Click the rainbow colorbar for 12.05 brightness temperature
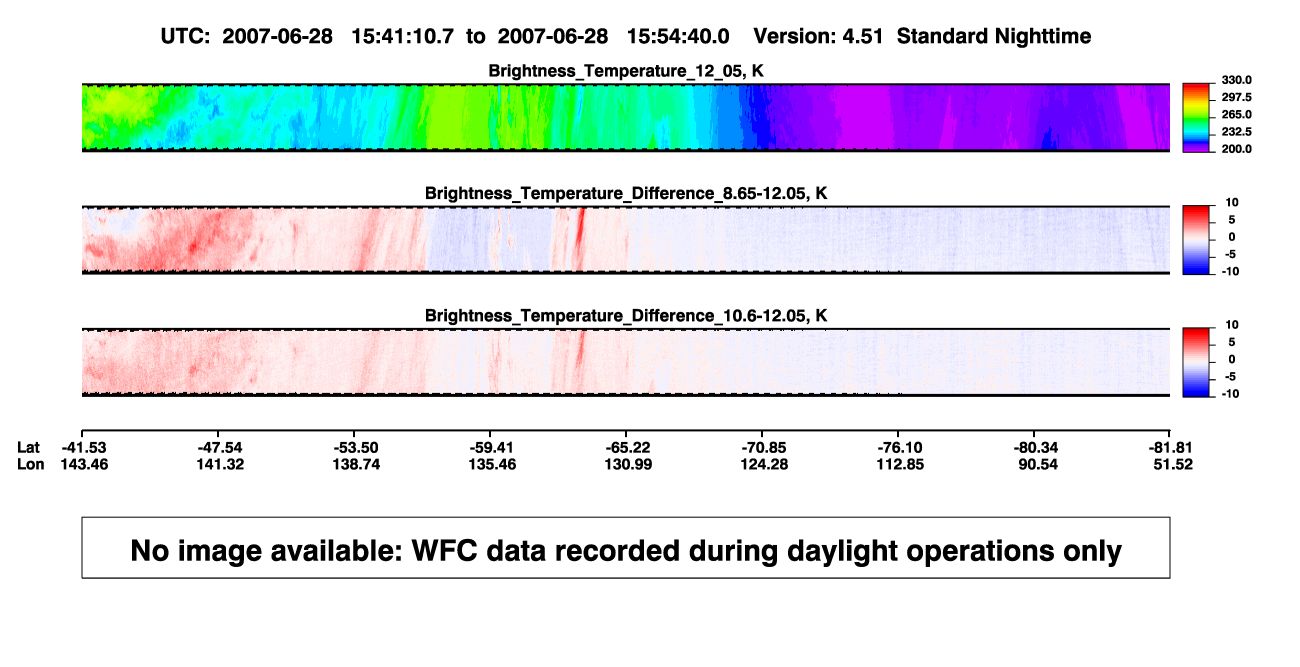1300x667 pixels. (1197, 118)
